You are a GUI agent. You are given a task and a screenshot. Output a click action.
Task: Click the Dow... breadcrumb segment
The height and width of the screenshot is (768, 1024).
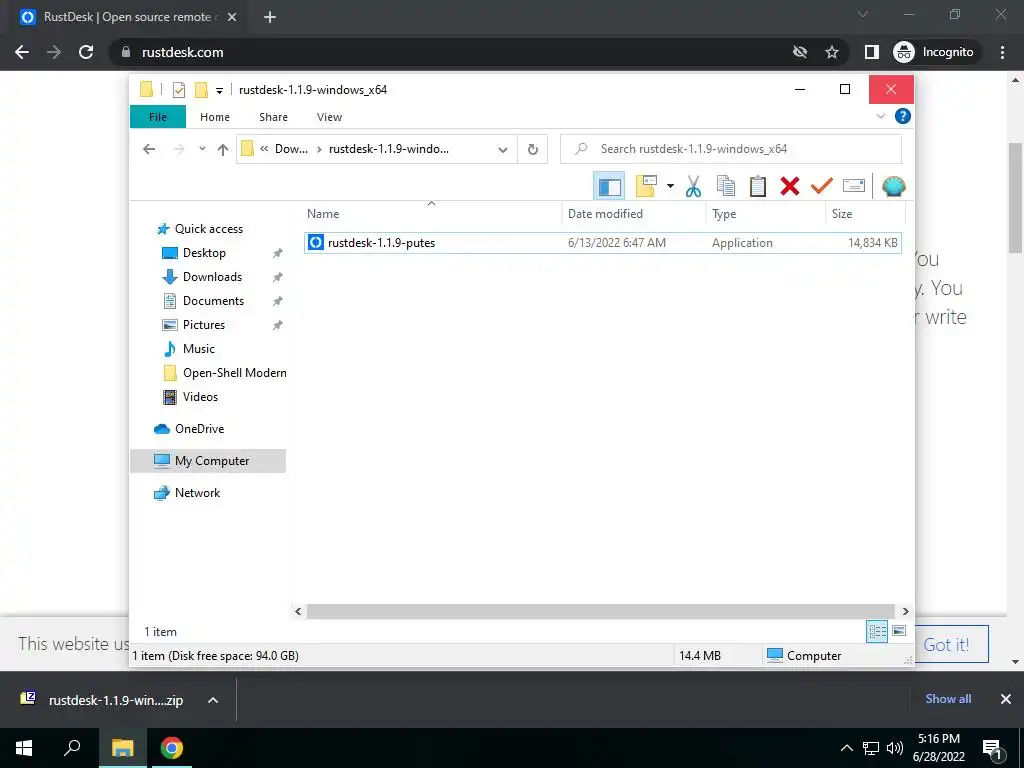[291, 149]
